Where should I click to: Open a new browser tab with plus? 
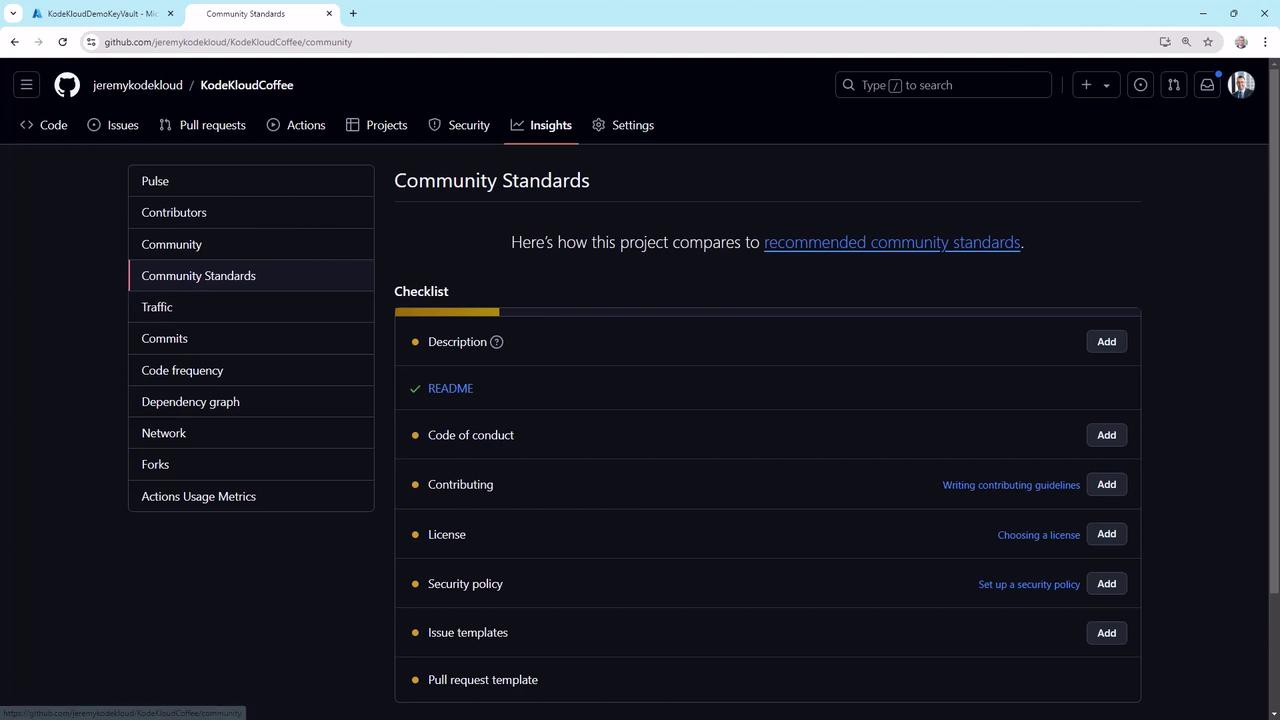click(x=353, y=13)
